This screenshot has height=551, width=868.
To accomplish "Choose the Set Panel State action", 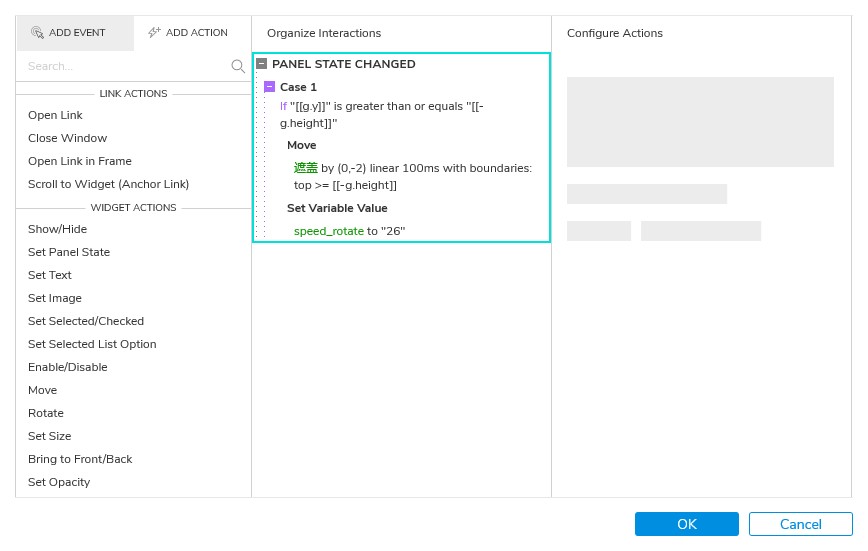I will [69, 252].
